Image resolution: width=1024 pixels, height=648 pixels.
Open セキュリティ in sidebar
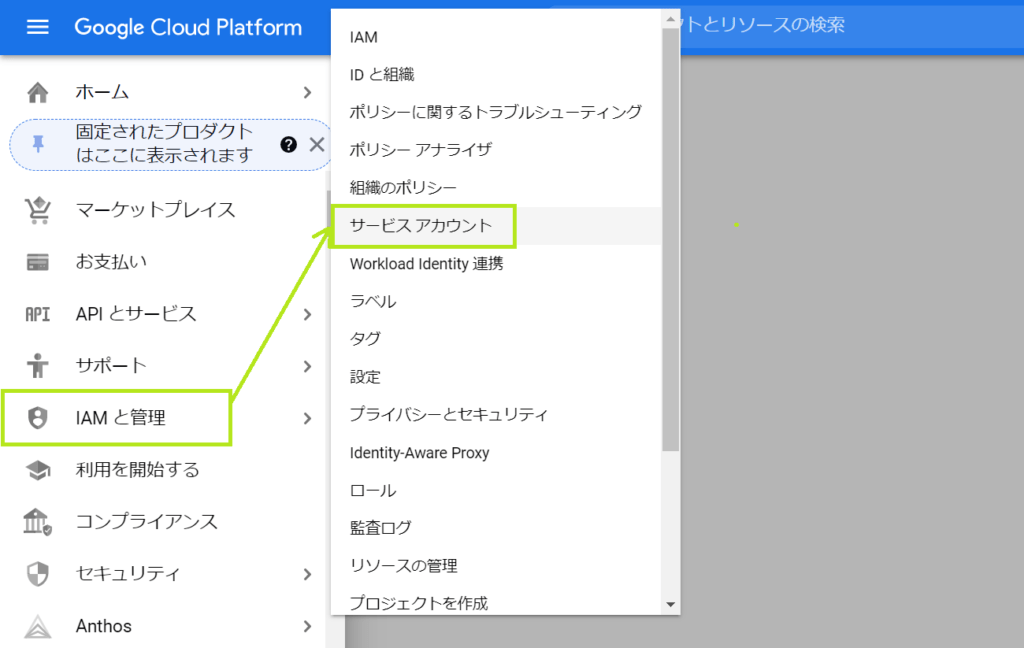[127, 574]
